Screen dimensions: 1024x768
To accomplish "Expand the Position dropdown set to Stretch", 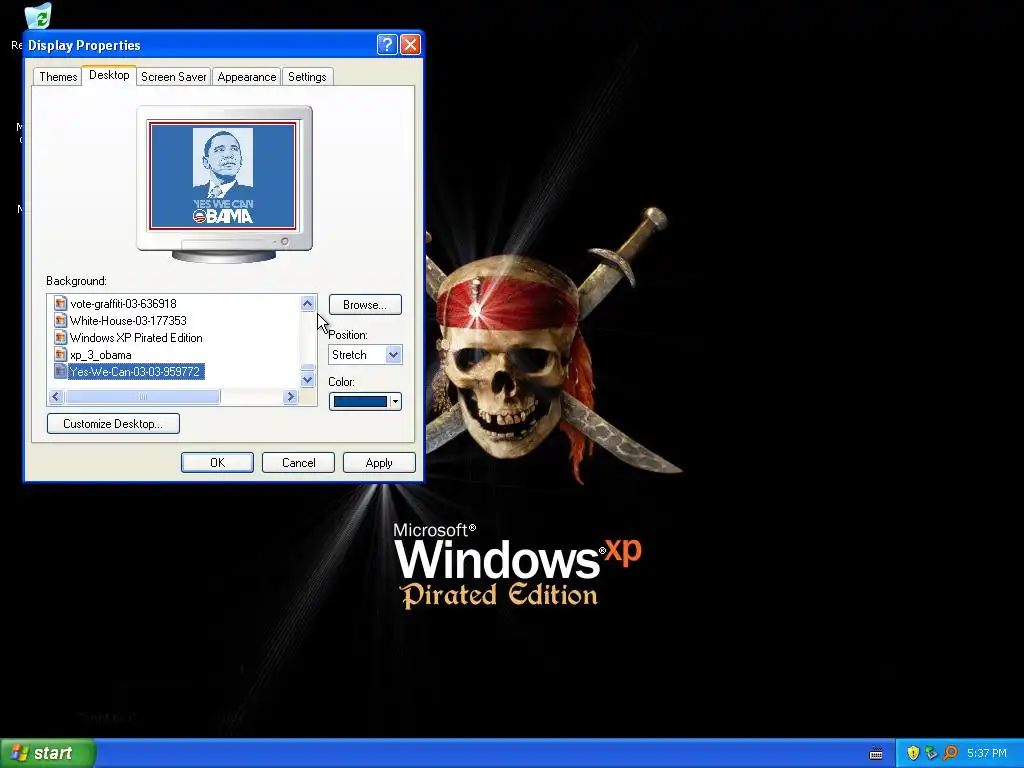I will (393, 355).
